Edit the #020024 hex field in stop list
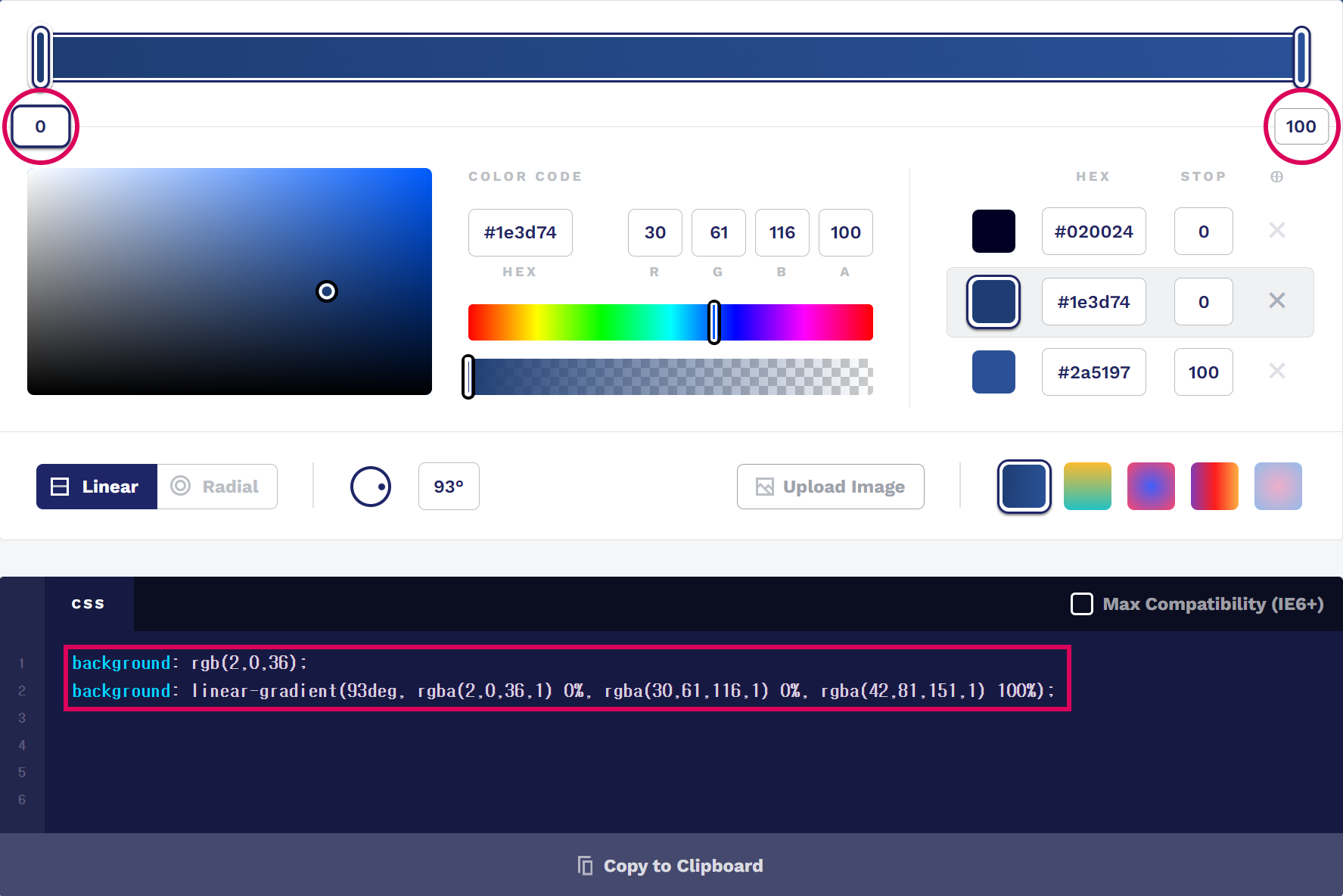The width and height of the screenshot is (1343, 896). coord(1094,232)
